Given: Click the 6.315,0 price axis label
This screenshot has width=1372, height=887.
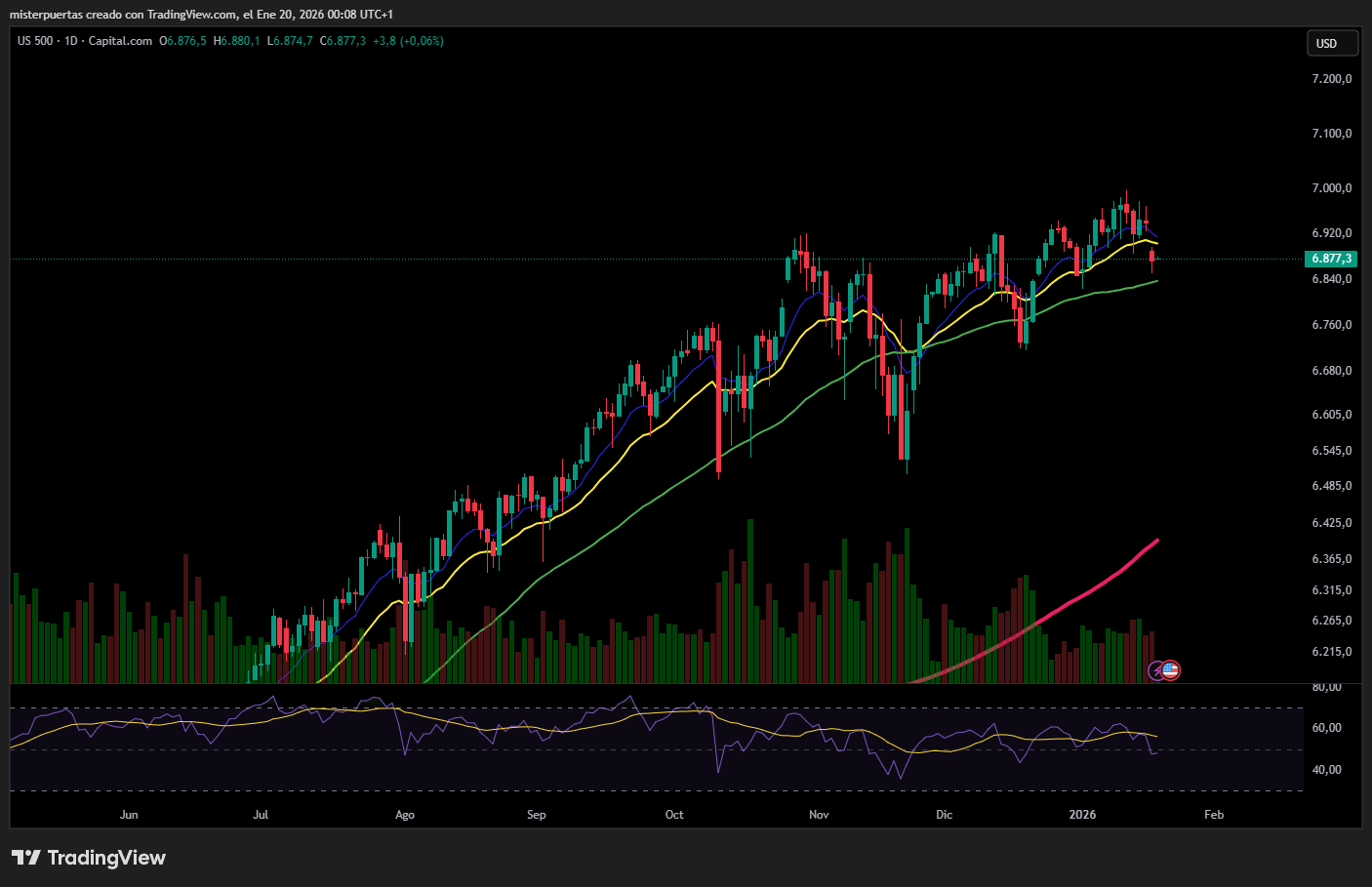Looking at the screenshot, I should pyautogui.click(x=1332, y=590).
